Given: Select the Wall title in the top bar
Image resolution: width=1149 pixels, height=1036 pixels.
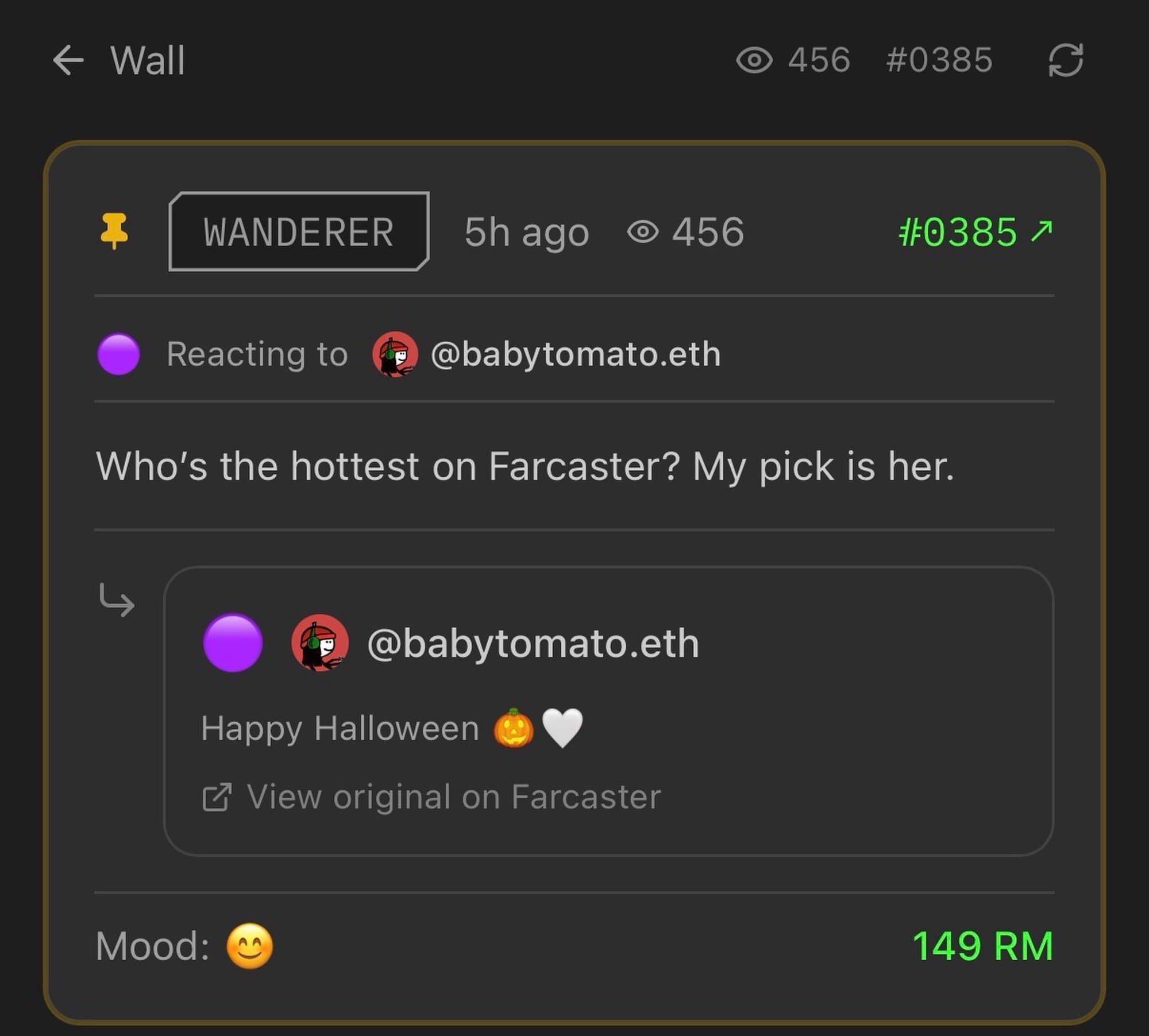Looking at the screenshot, I should (x=146, y=59).
